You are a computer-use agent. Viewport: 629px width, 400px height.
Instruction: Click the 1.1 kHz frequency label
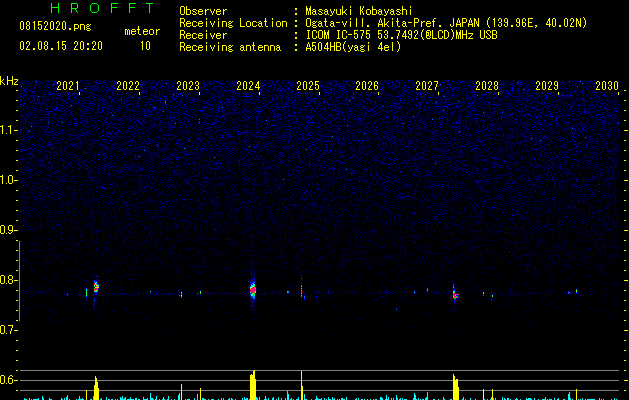click(9, 130)
